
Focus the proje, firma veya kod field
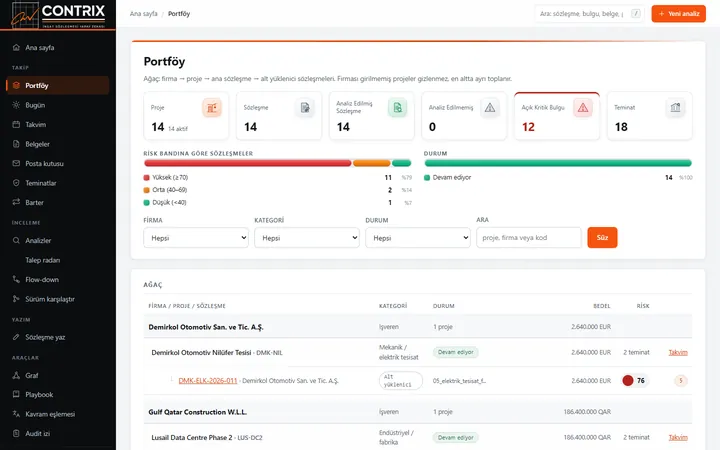coord(529,237)
